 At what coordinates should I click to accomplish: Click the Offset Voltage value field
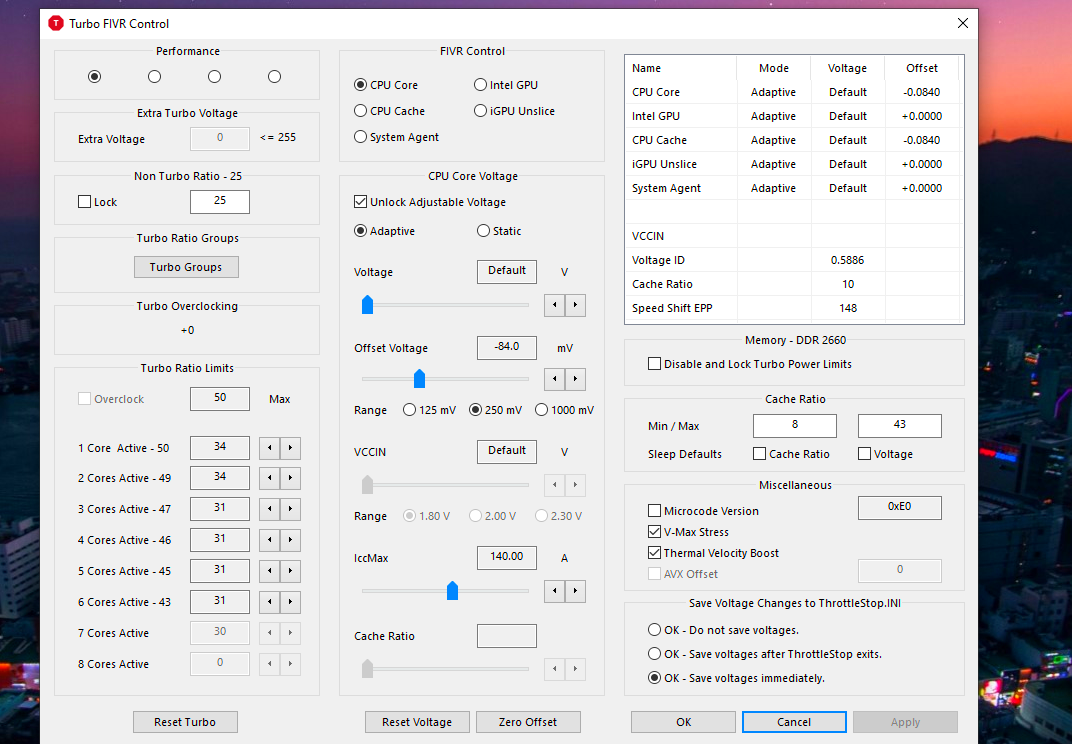click(x=507, y=347)
